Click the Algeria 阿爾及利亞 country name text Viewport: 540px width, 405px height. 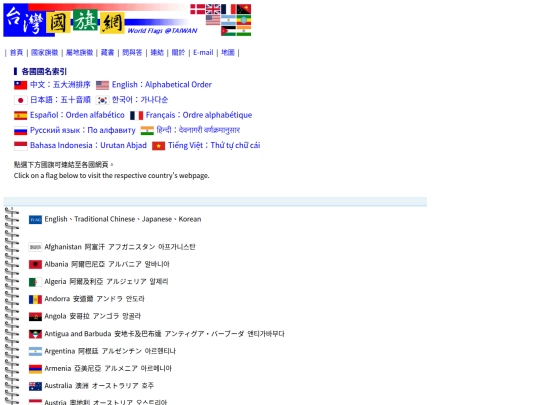106,282
